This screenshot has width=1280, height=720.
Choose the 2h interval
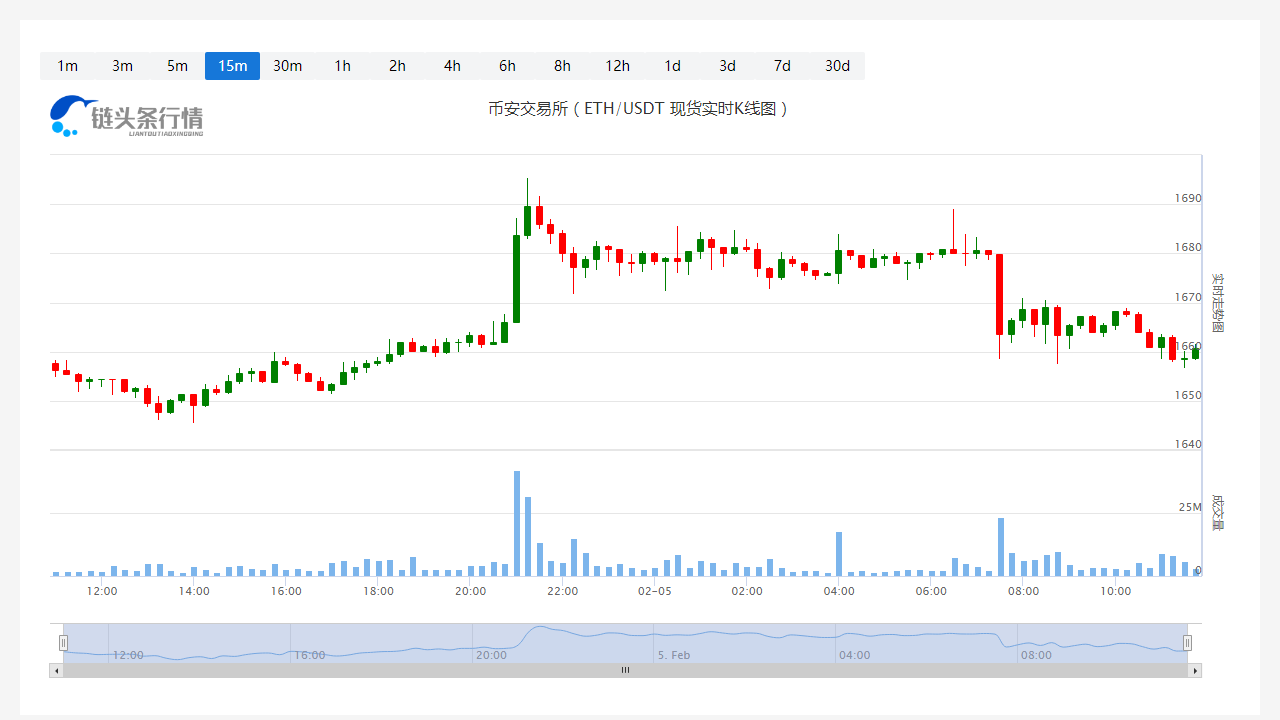click(x=397, y=66)
